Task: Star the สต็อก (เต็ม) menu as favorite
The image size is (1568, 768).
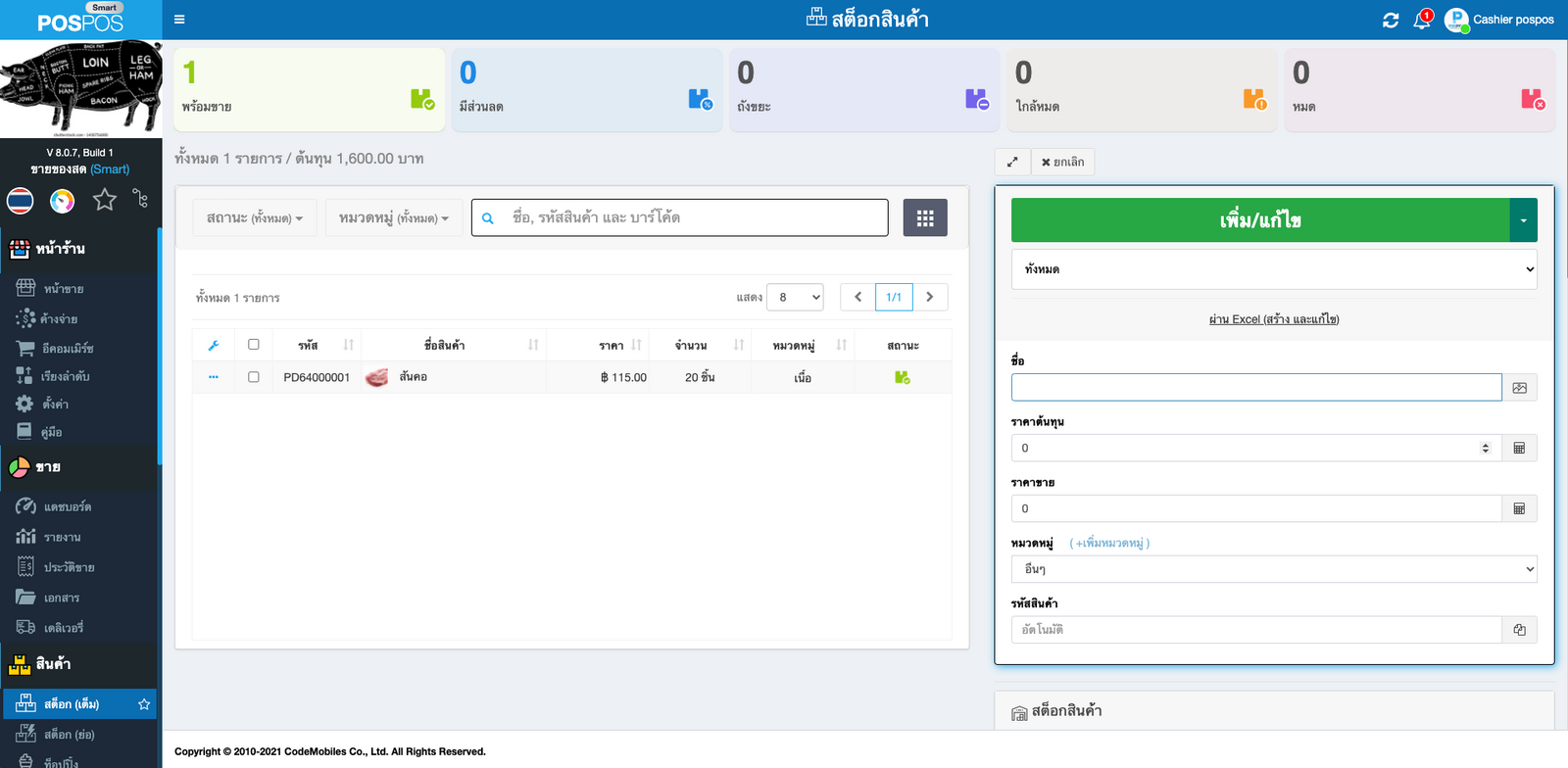Action: 144,704
